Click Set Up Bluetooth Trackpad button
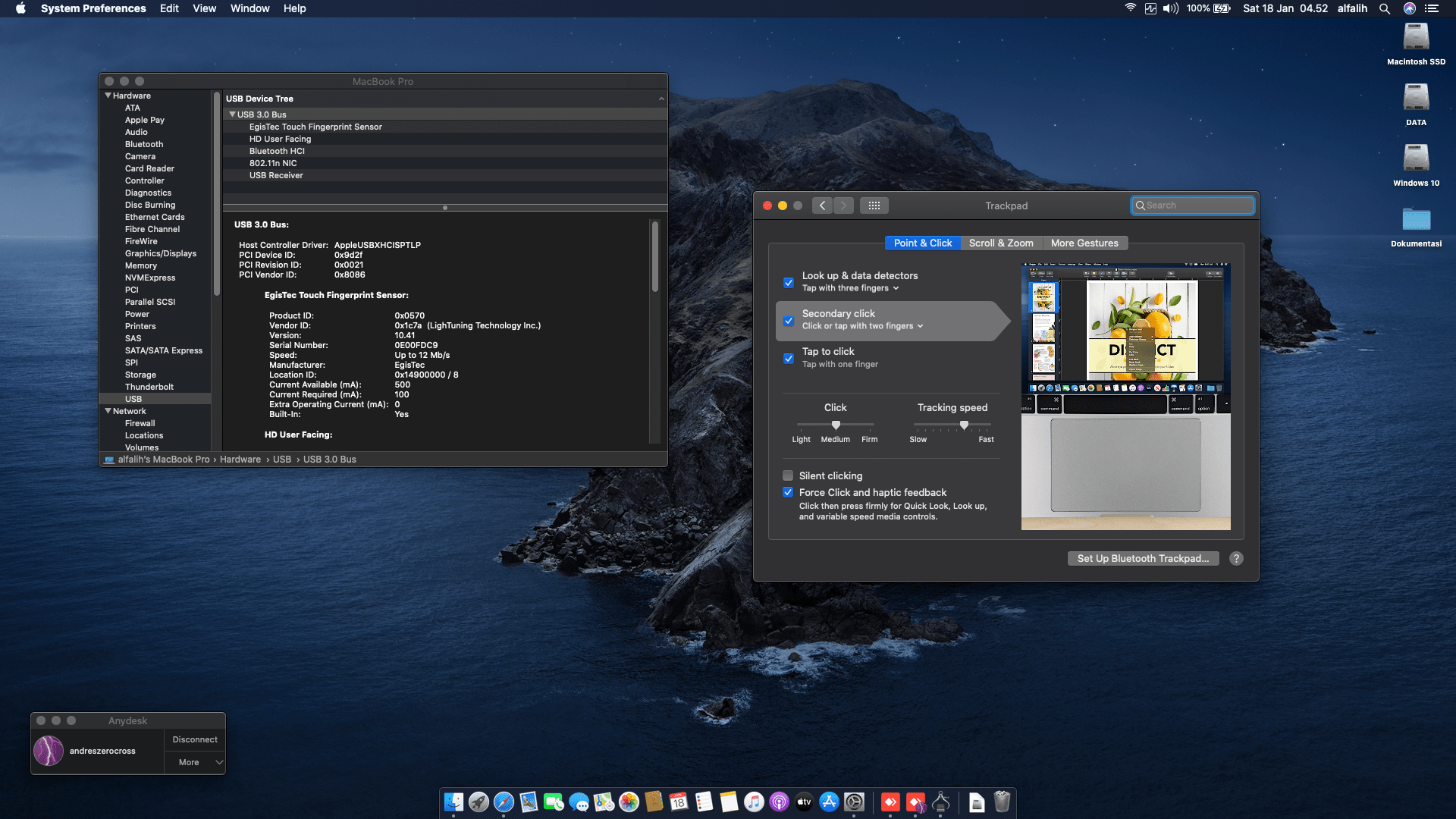The image size is (1456, 819). click(x=1142, y=558)
